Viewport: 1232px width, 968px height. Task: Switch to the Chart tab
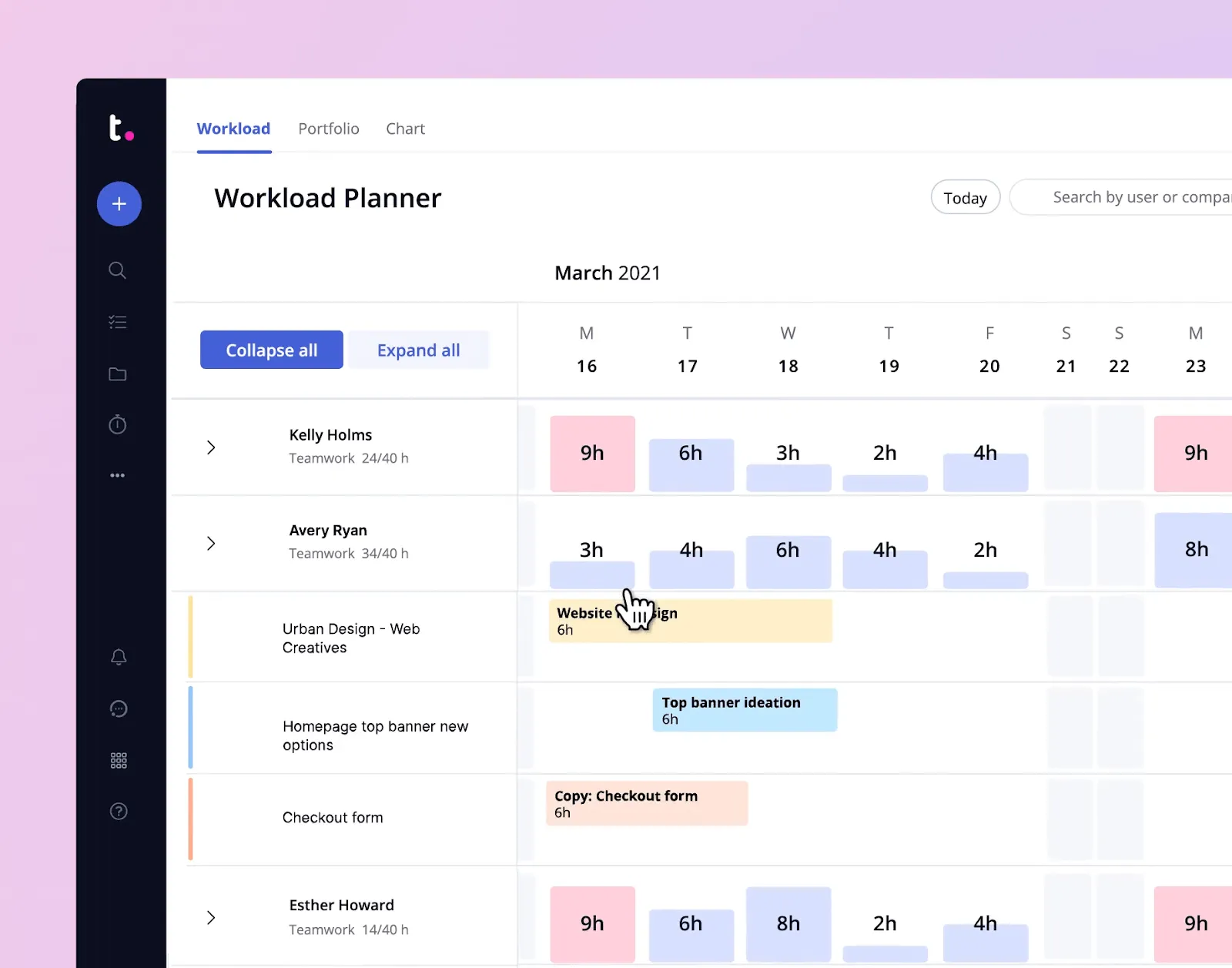[x=406, y=129]
